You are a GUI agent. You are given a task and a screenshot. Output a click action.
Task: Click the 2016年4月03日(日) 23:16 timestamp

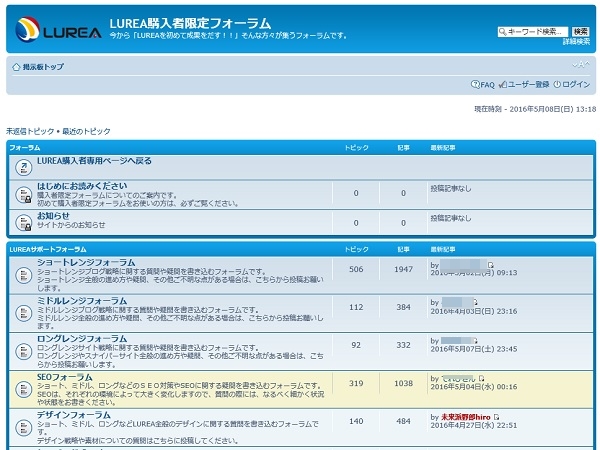click(x=474, y=311)
